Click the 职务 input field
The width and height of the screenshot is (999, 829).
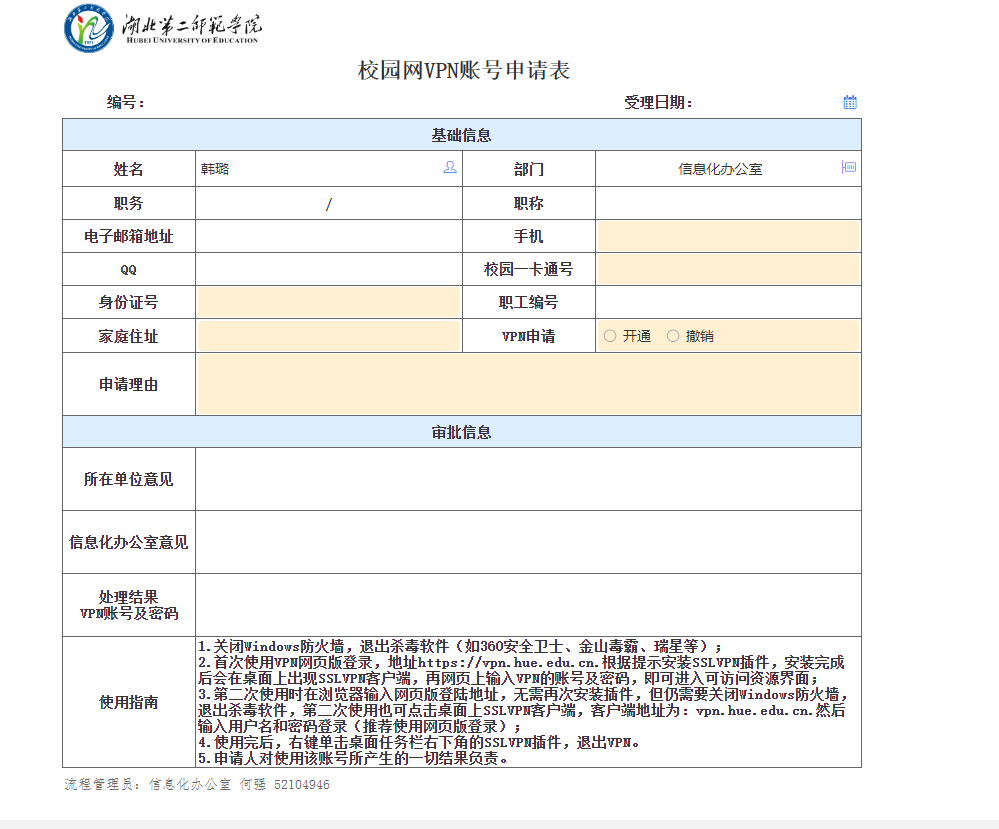click(x=328, y=204)
